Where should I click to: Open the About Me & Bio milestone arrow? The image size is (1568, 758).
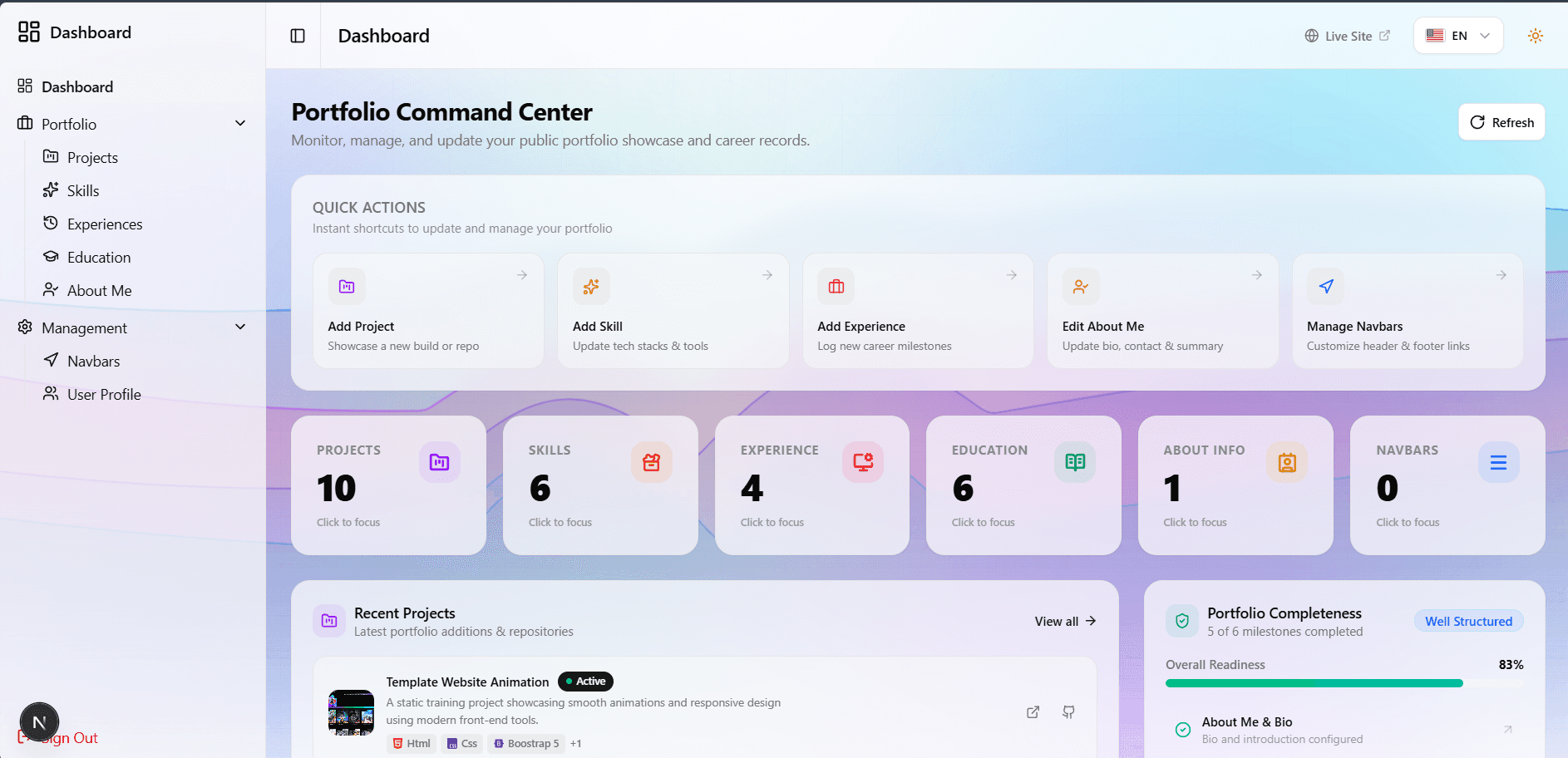(x=1507, y=730)
